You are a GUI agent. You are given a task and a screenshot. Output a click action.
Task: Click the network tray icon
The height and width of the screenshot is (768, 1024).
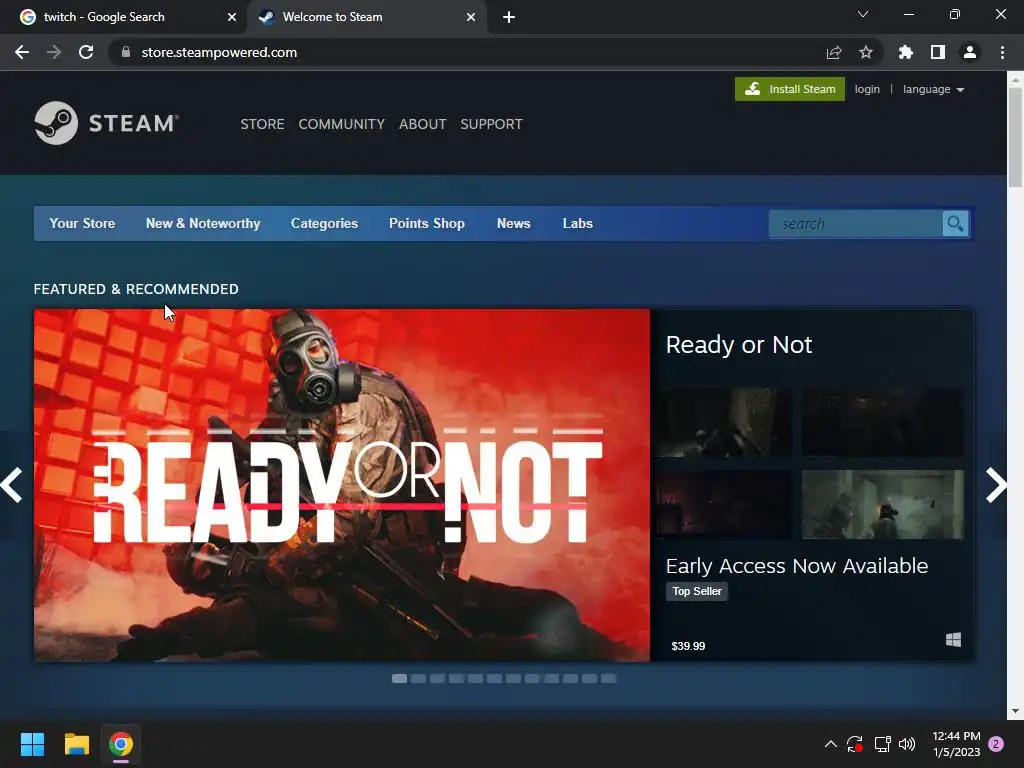(882, 744)
